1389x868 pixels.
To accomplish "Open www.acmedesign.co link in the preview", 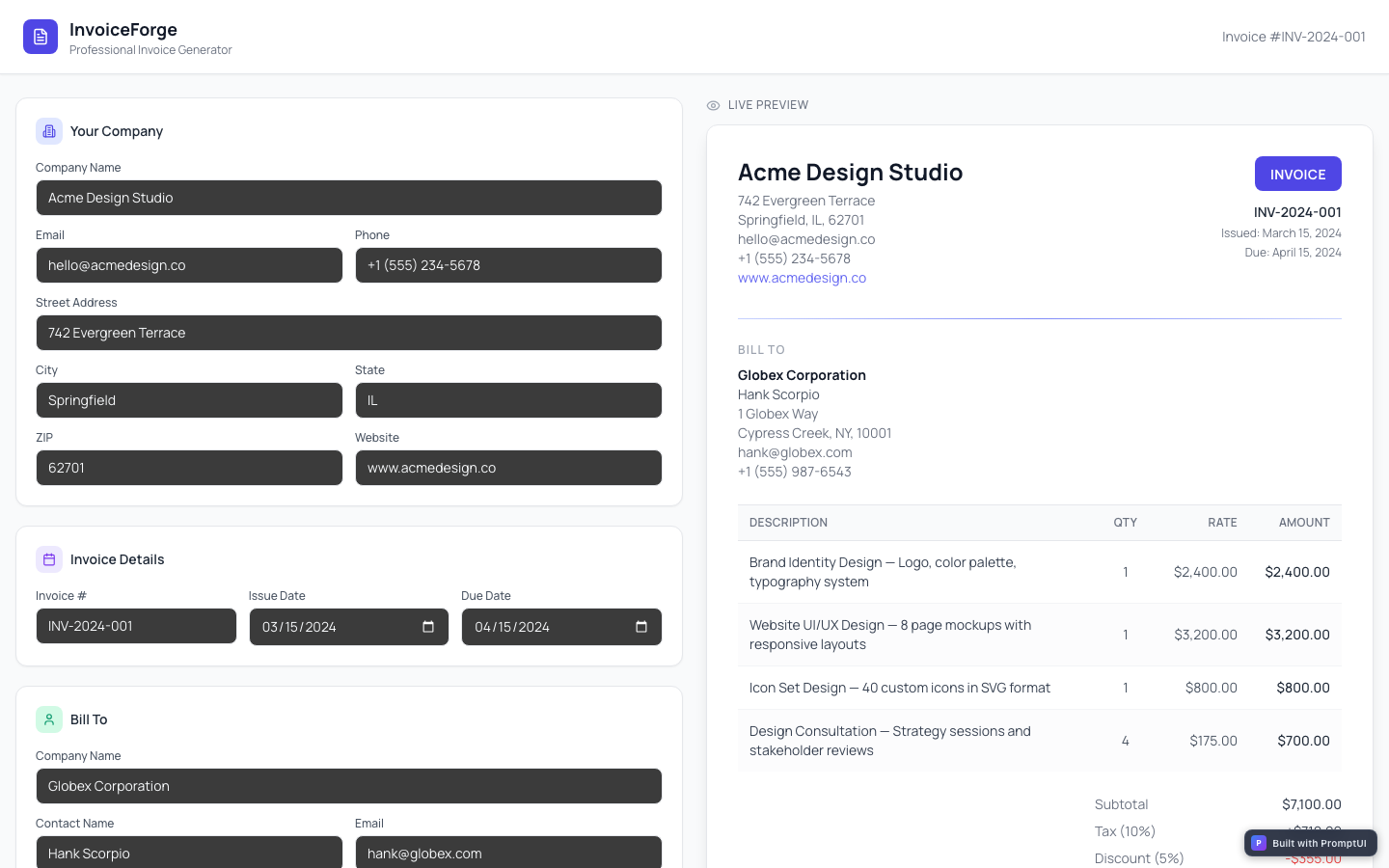I will click(x=802, y=278).
